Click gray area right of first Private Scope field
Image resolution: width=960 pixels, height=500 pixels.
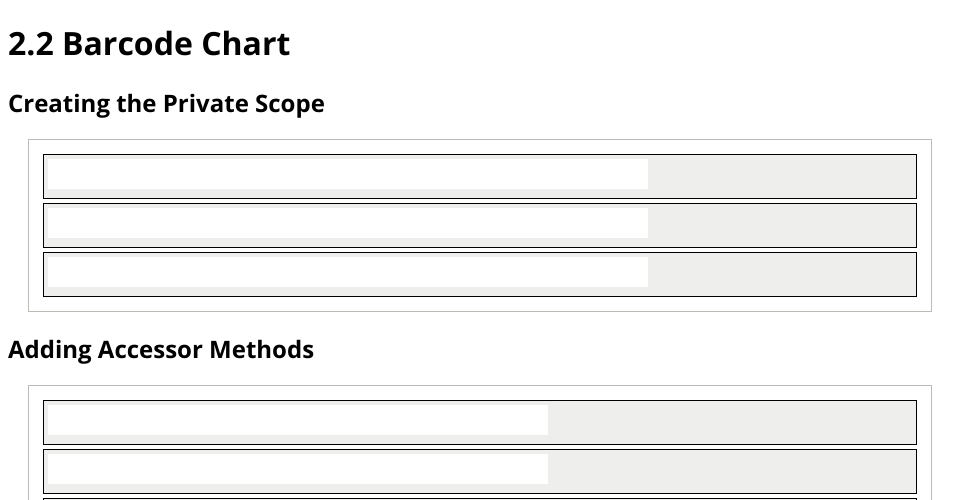pyautogui.click(x=781, y=176)
